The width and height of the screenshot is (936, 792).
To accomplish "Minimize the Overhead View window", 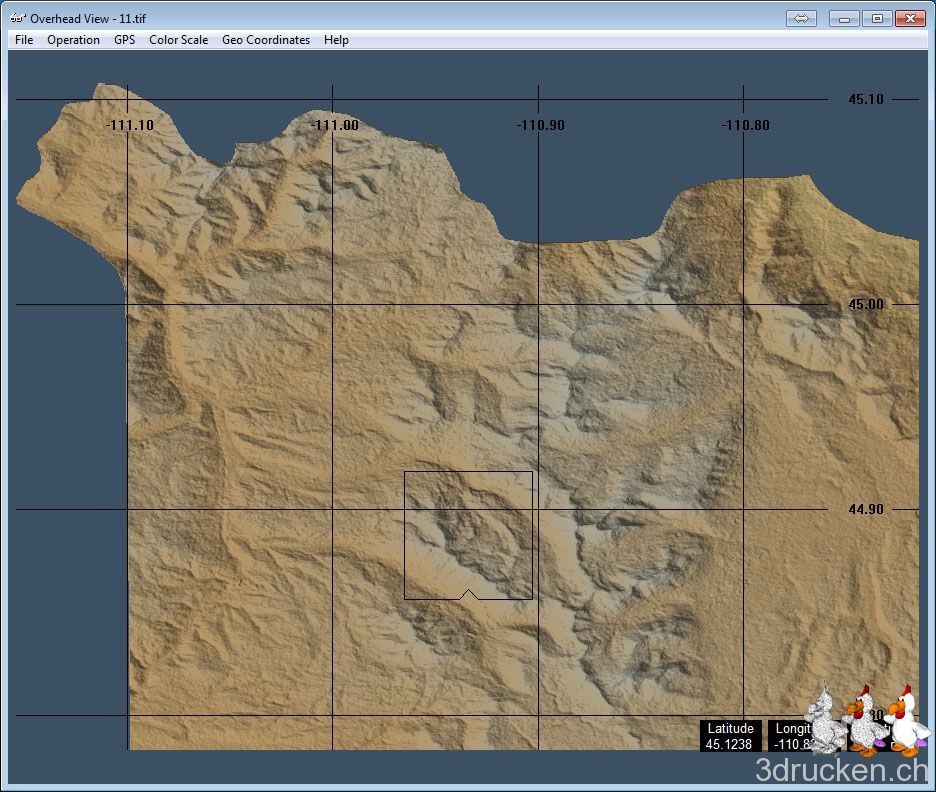I will point(845,18).
